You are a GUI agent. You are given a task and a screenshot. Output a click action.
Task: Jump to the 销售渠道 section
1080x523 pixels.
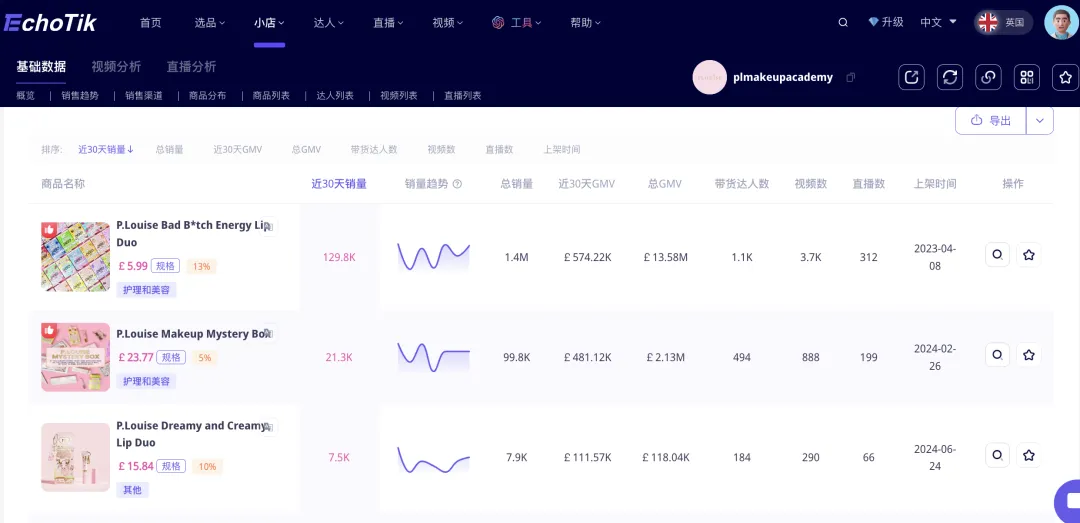coord(144,96)
